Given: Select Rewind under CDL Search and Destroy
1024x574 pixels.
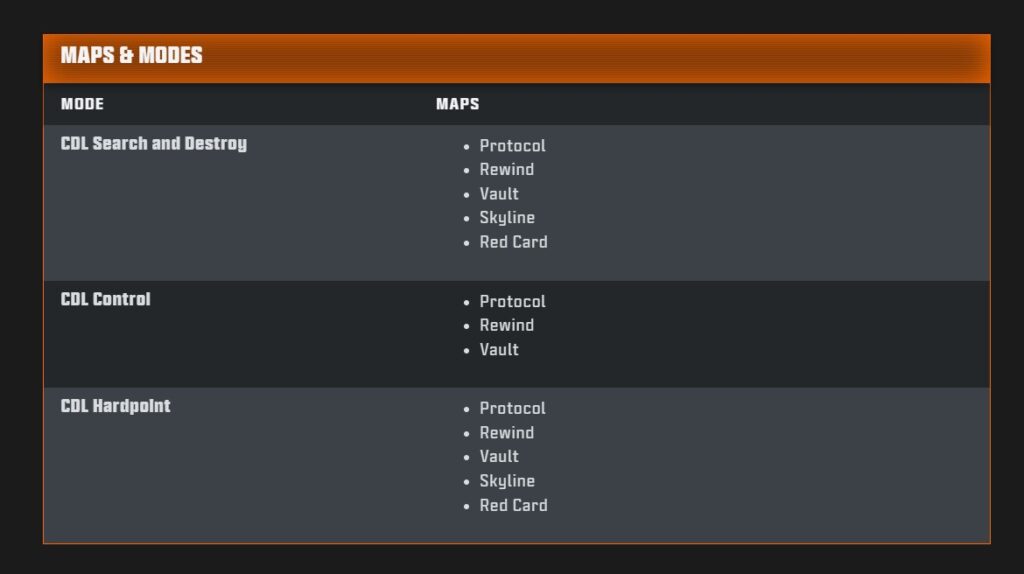Looking at the screenshot, I should pyautogui.click(x=506, y=170).
